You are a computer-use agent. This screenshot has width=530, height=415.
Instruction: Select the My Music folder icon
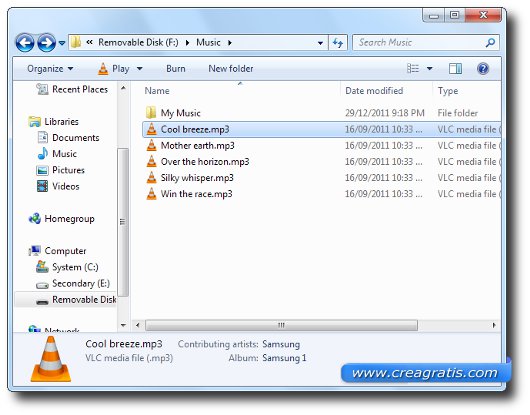151,113
